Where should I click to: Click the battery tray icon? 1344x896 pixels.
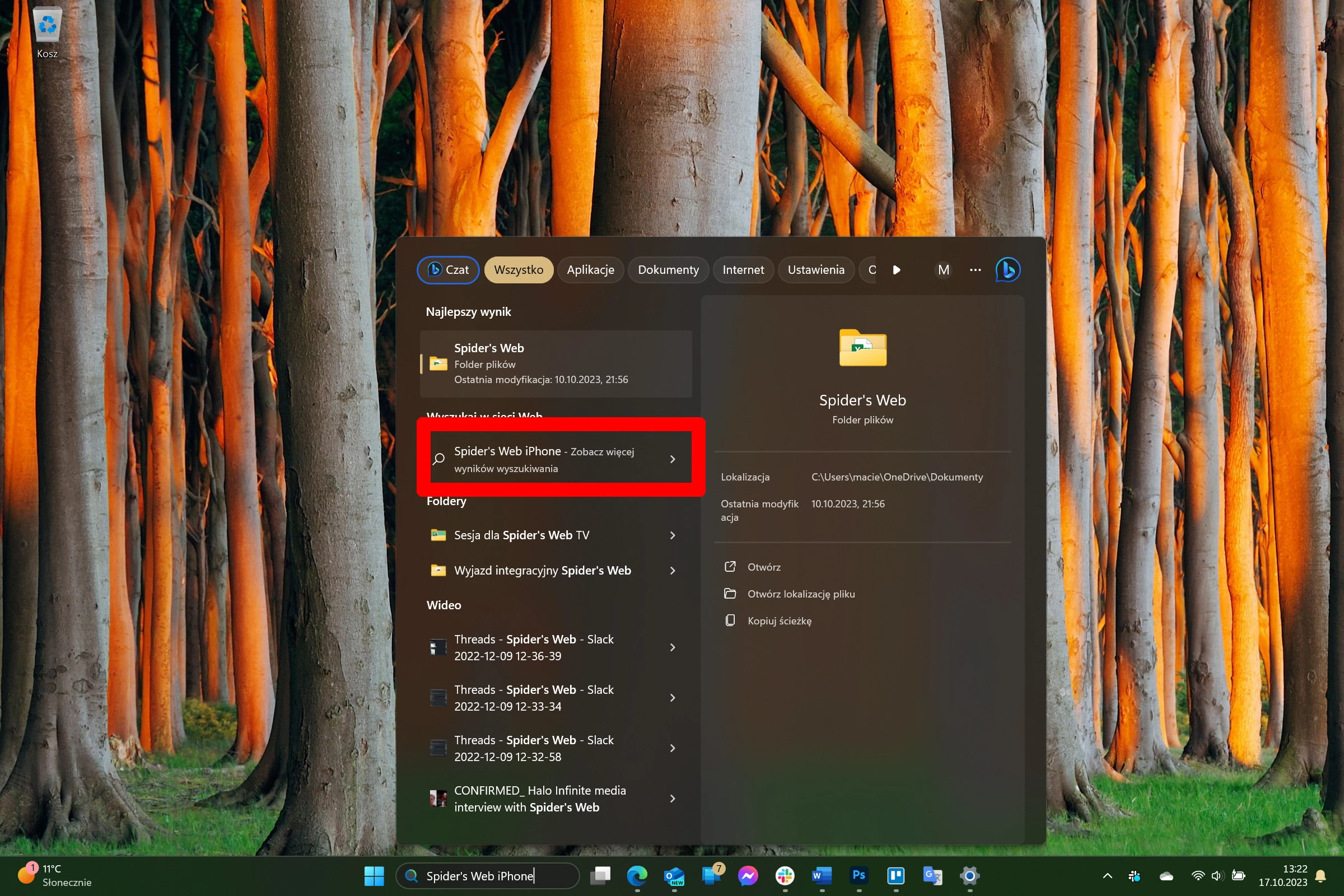(1238, 875)
